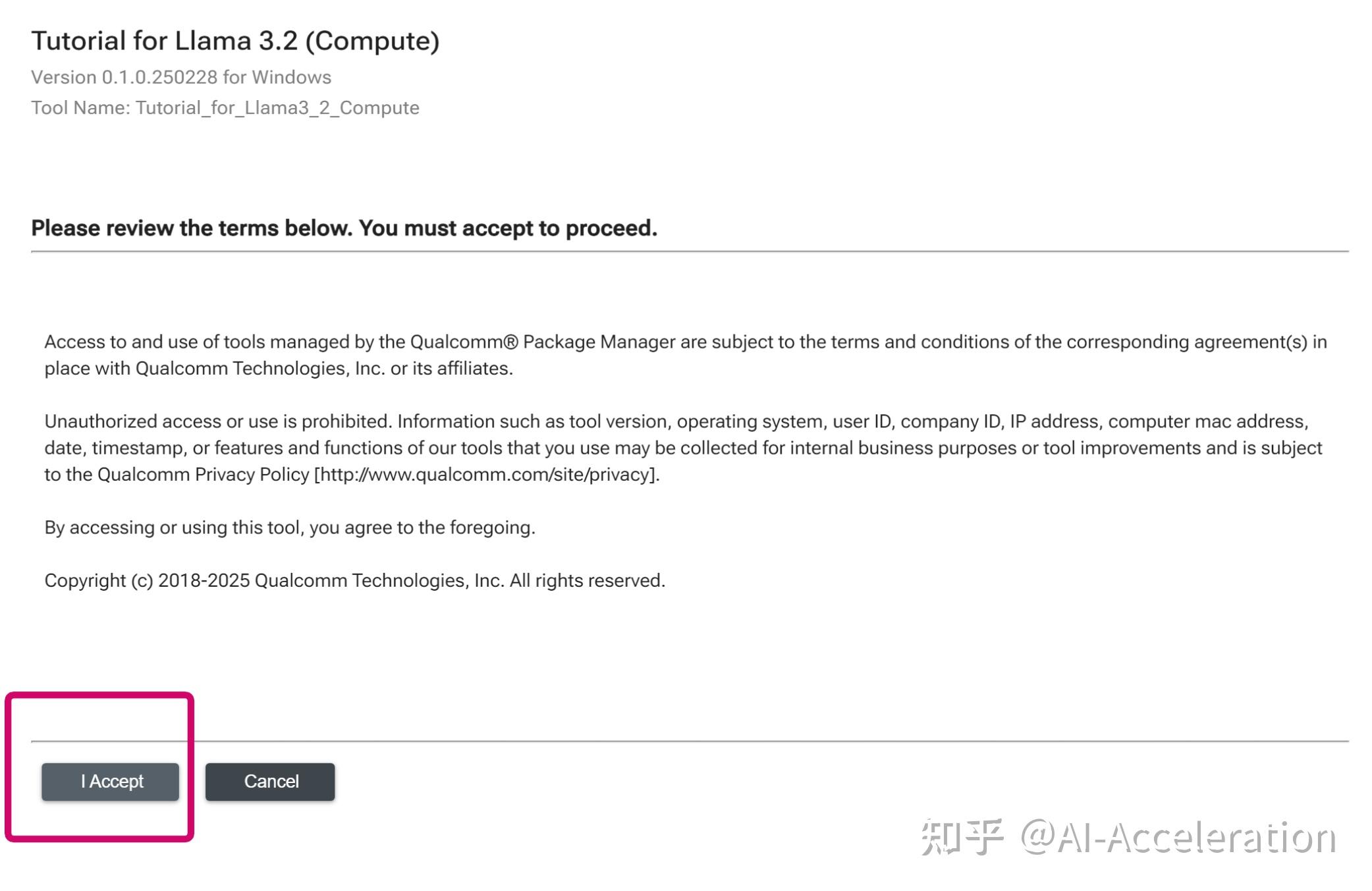Select the copyright notice line

(x=355, y=580)
